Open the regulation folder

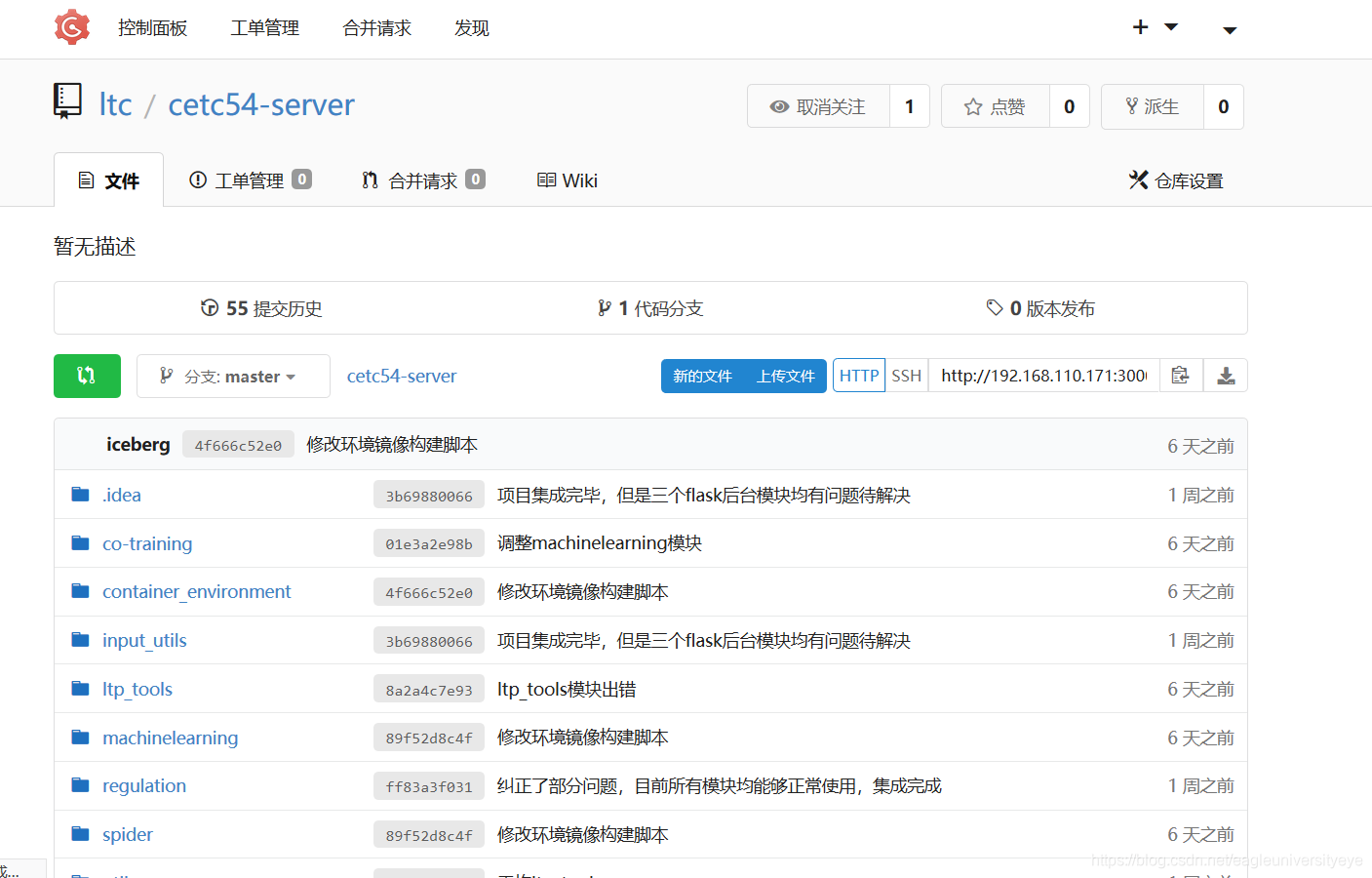pyautogui.click(x=144, y=785)
